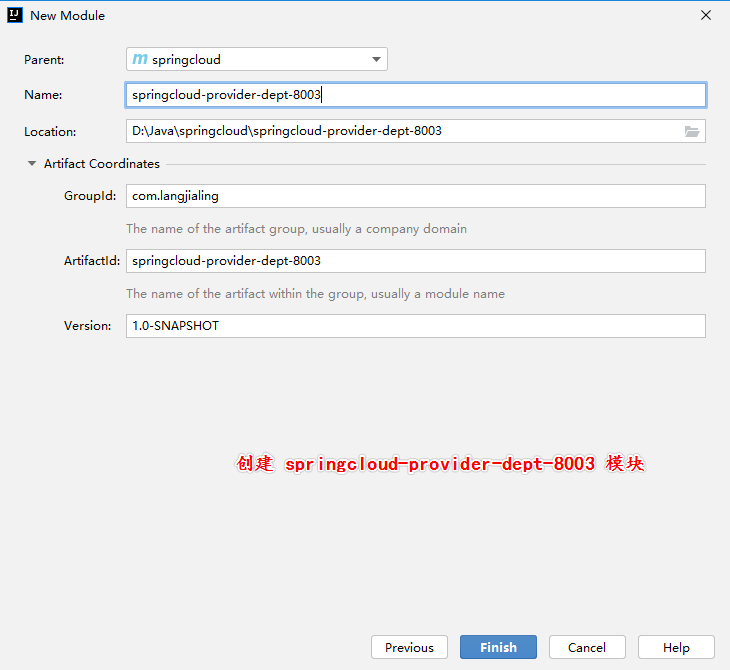Click the ArtifactId input field

point(415,261)
